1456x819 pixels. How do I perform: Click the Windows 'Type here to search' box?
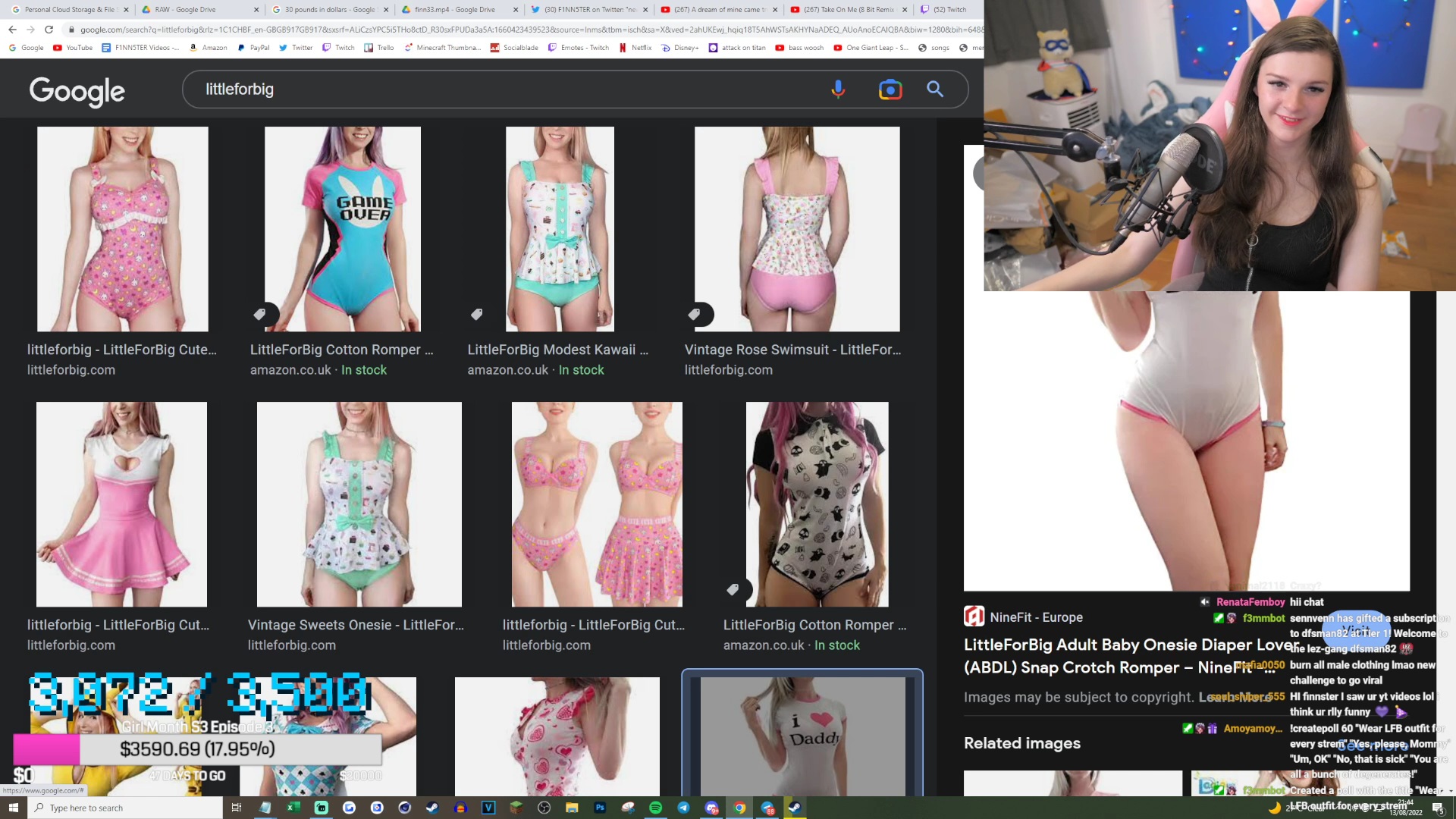125,808
